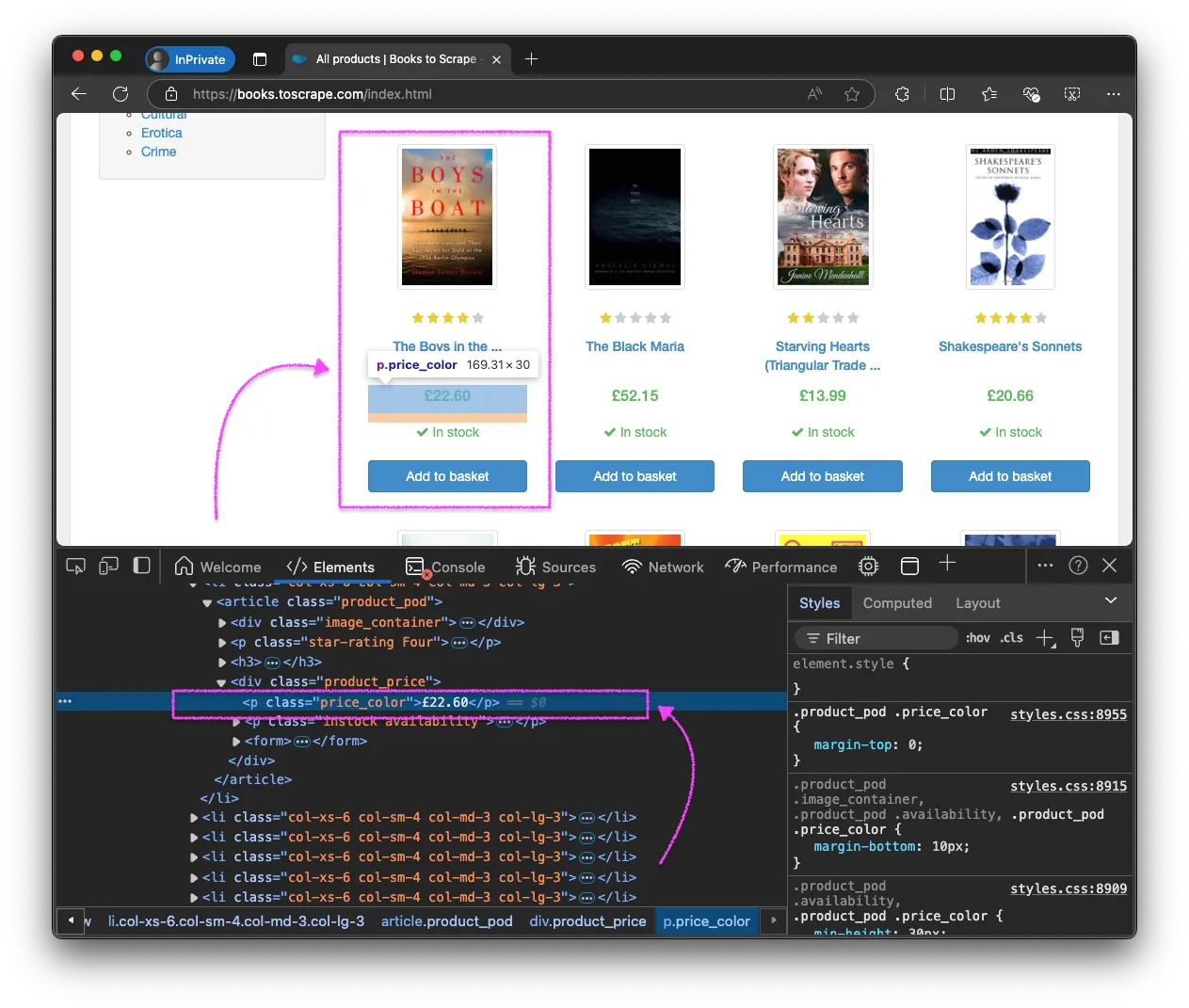Open tab actions menu icon
Image resolution: width=1189 pixels, height=1008 pixels.
260,59
